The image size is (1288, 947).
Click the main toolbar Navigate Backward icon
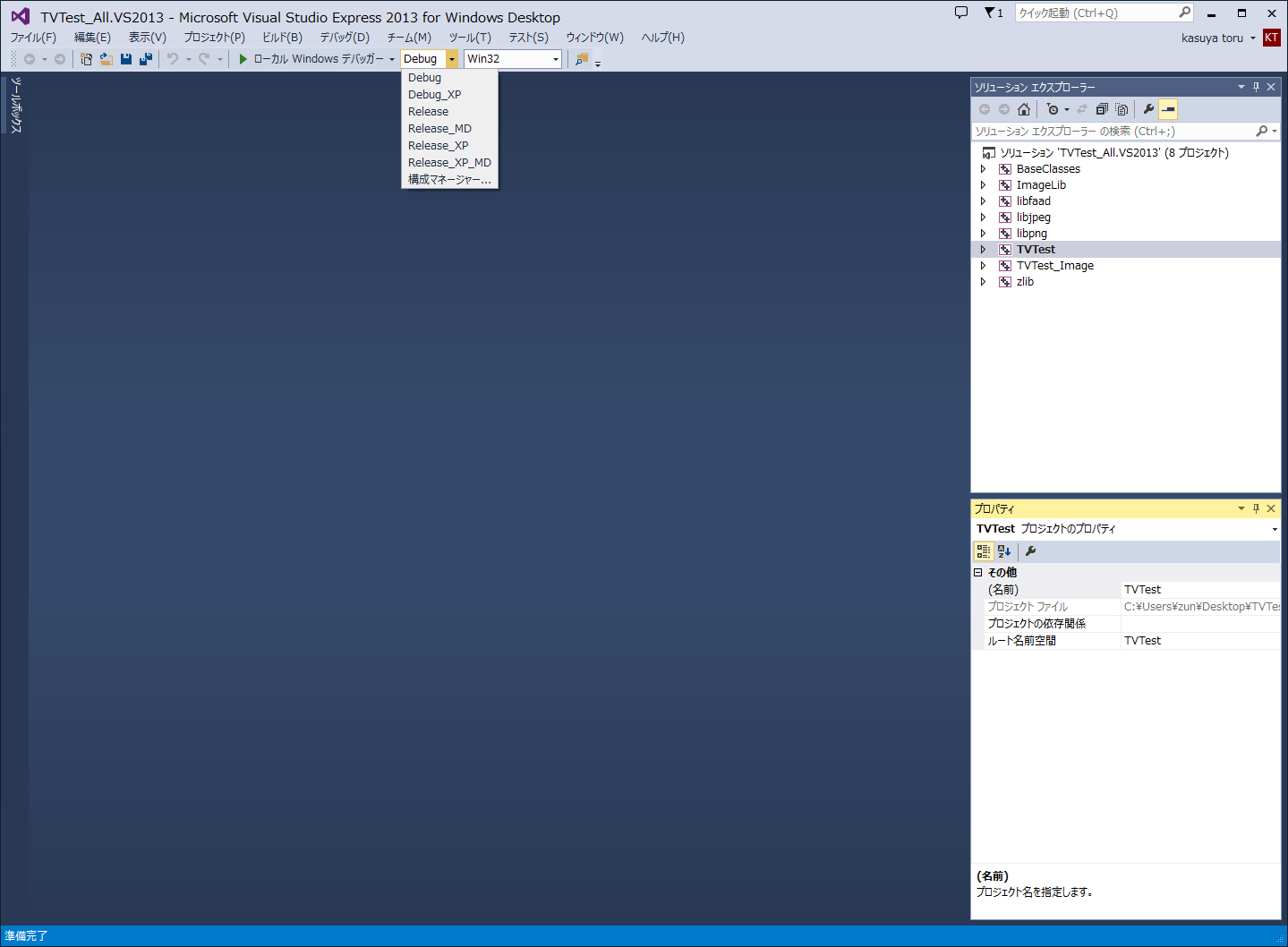point(30,59)
